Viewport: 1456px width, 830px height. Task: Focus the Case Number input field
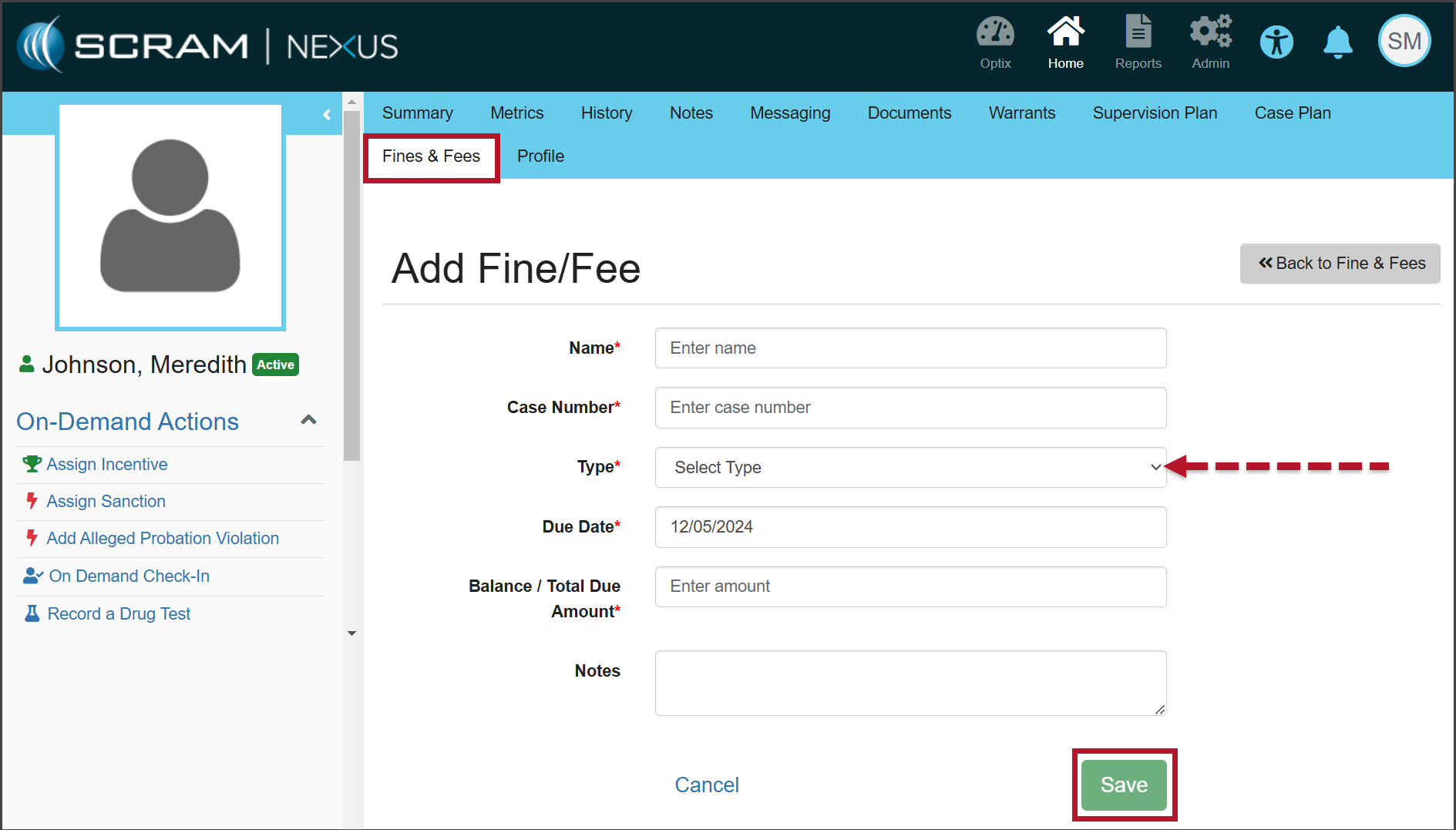[910, 408]
